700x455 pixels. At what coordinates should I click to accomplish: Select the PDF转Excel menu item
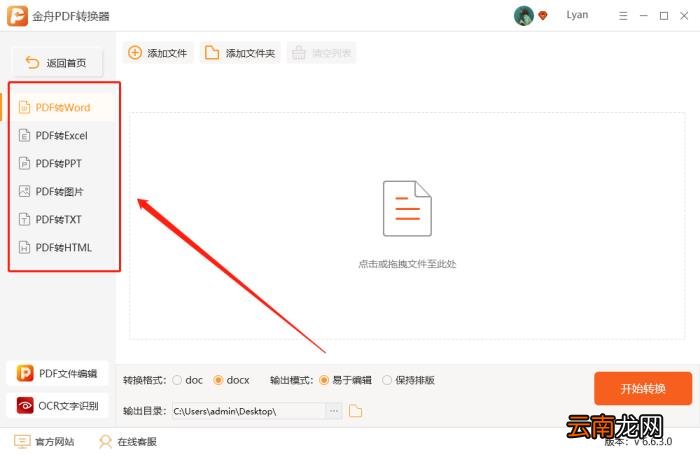pos(60,135)
